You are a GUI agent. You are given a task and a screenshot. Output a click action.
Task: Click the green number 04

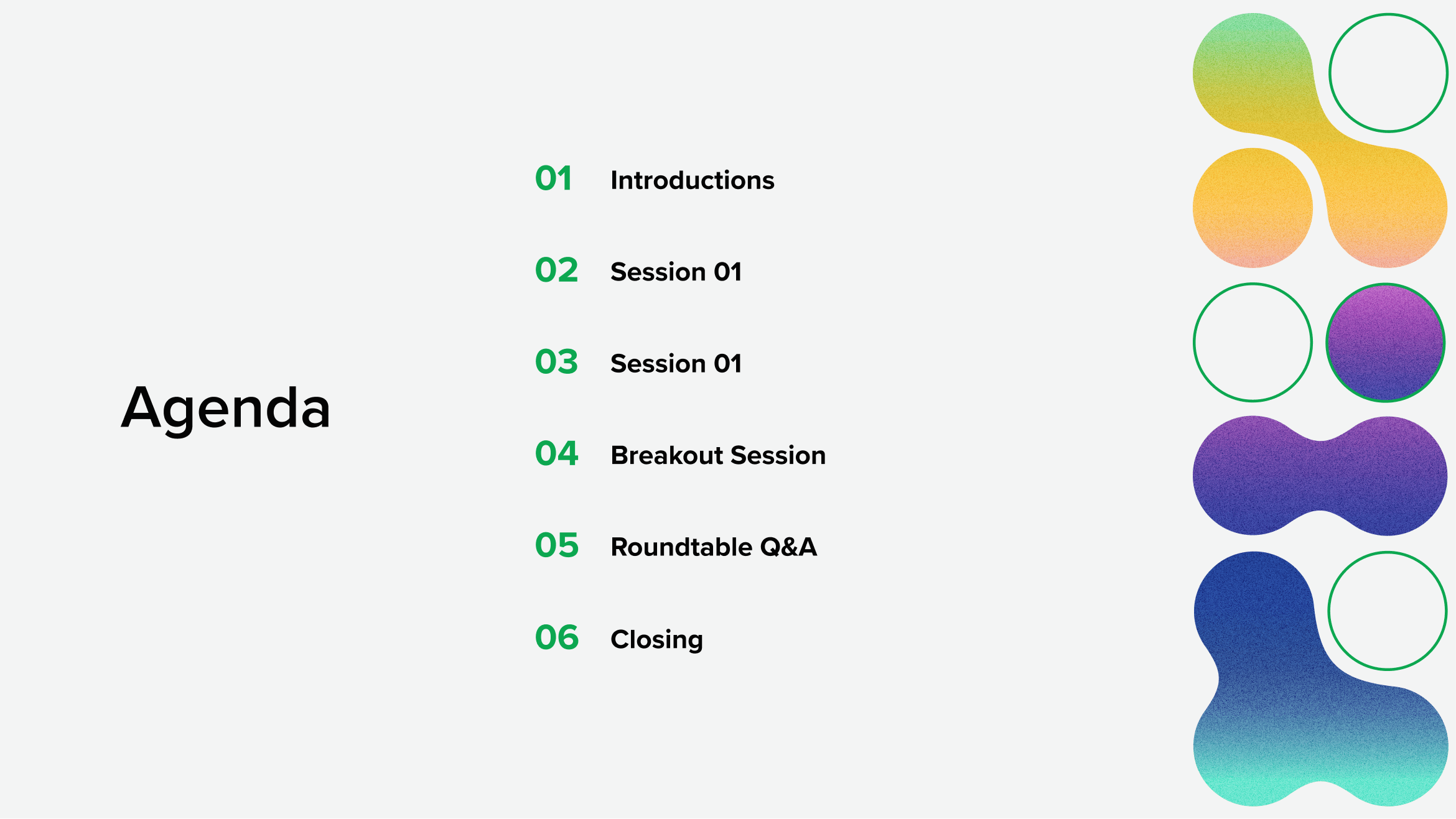tap(557, 453)
